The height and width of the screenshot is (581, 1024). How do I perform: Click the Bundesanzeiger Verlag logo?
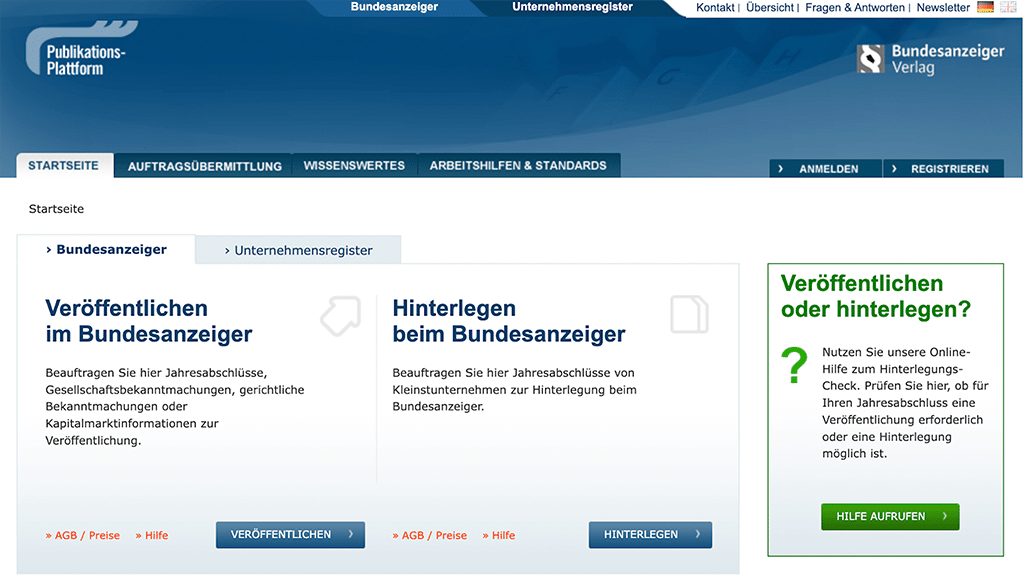pos(931,59)
